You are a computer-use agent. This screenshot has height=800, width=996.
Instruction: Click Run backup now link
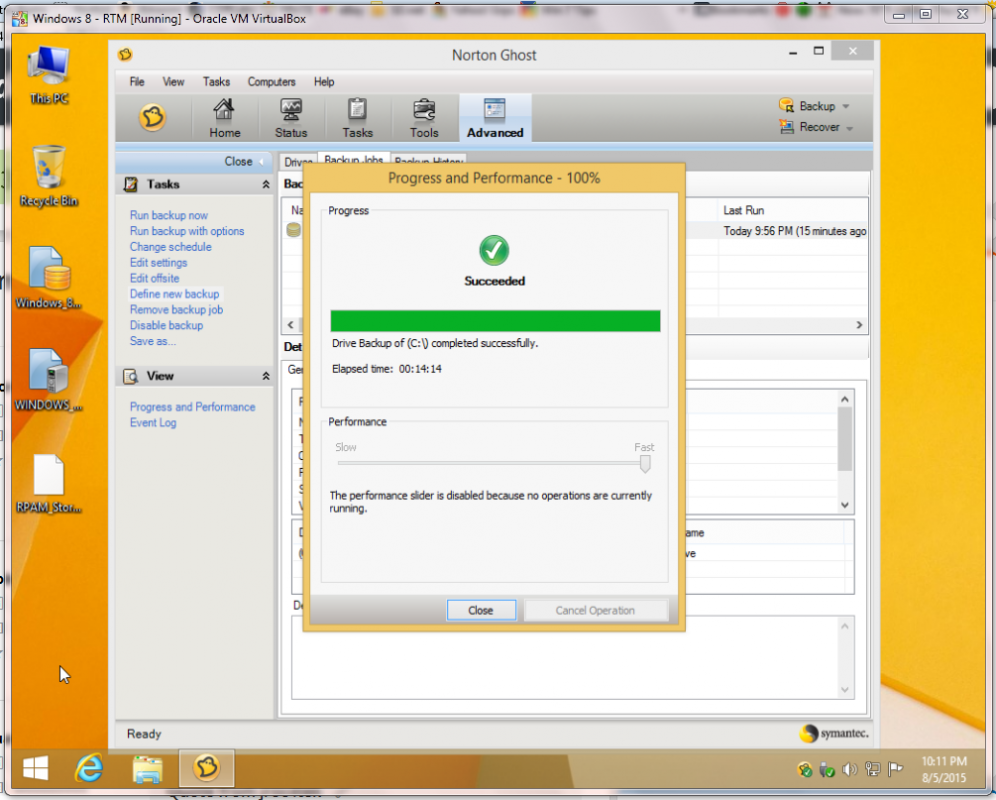pos(168,215)
